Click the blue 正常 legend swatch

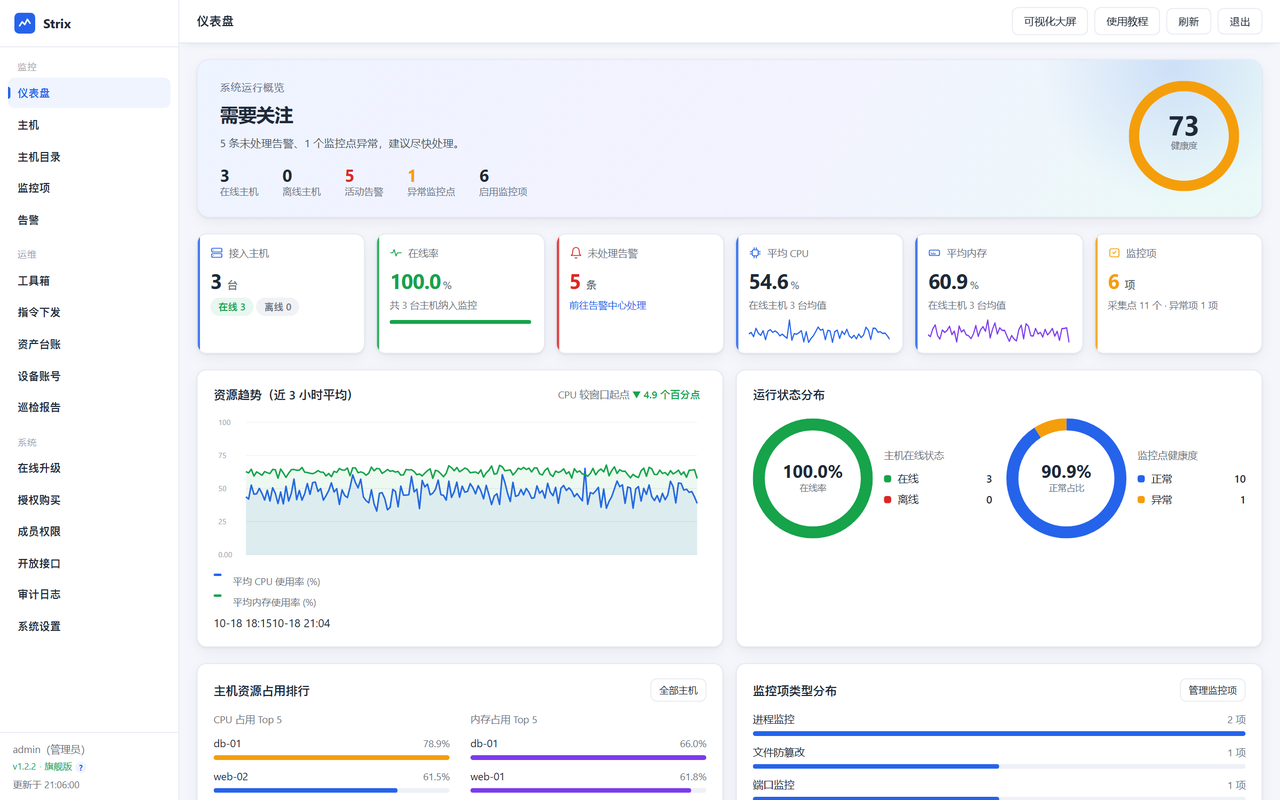tap(1142, 479)
